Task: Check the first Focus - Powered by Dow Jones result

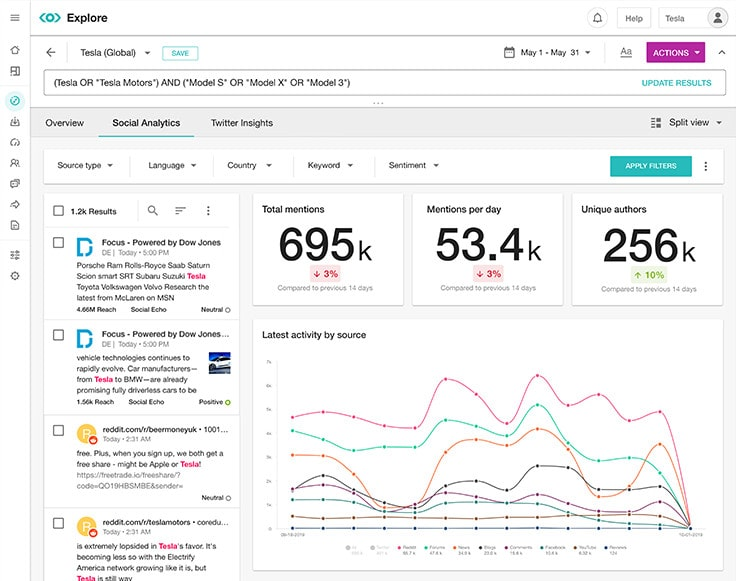Action: tap(58, 243)
